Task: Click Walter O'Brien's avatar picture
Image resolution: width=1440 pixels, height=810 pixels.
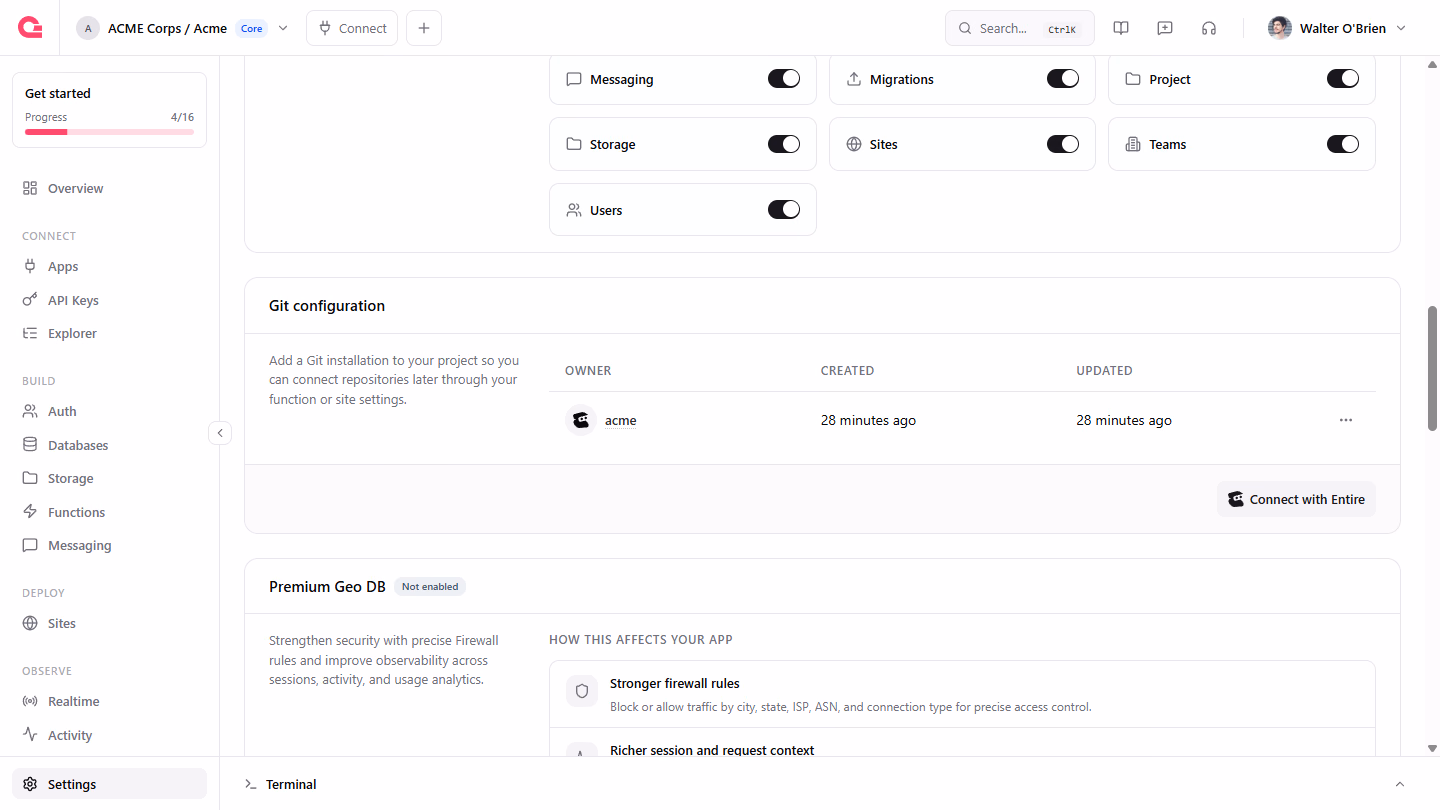Action: [1280, 28]
